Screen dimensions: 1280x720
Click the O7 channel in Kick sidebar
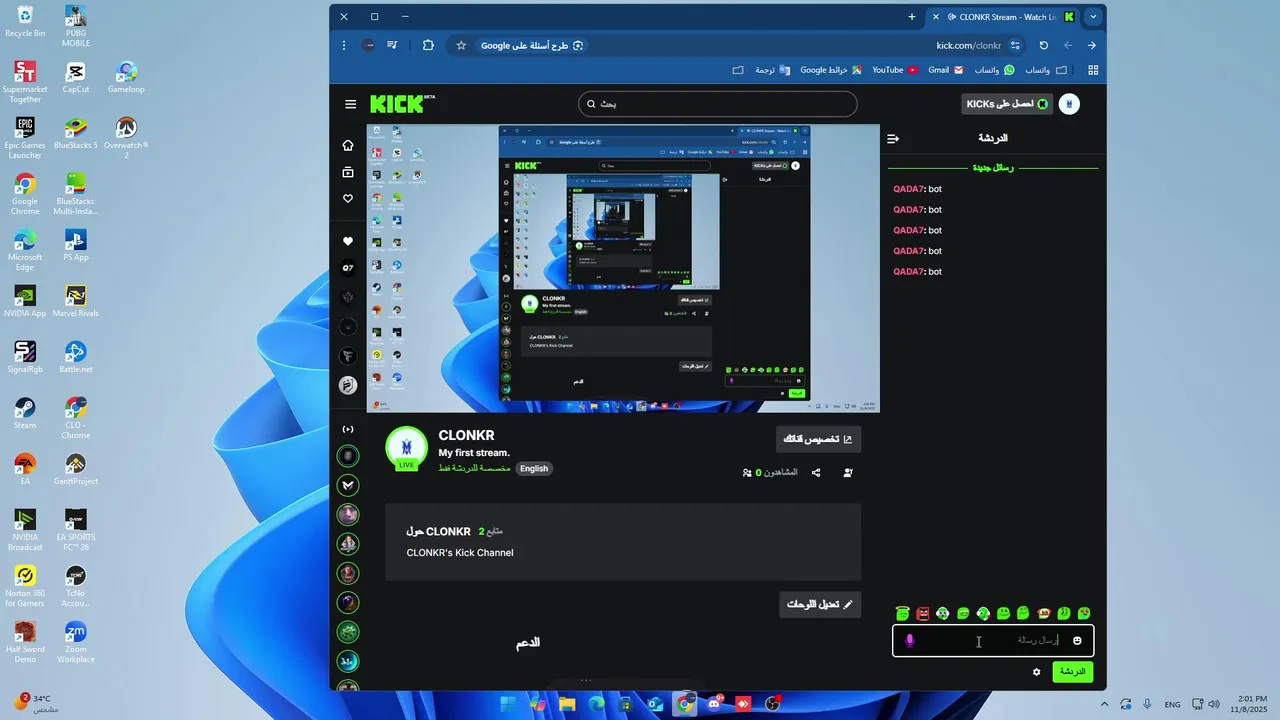[x=348, y=267]
